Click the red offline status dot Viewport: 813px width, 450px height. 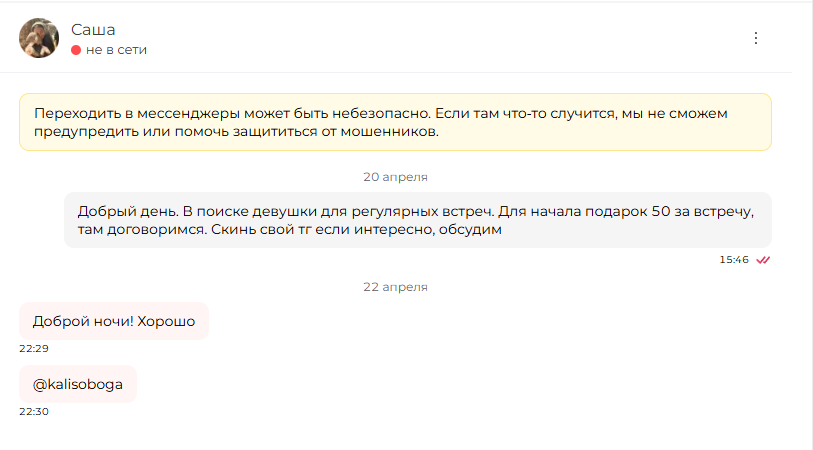[x=76, y=50]
